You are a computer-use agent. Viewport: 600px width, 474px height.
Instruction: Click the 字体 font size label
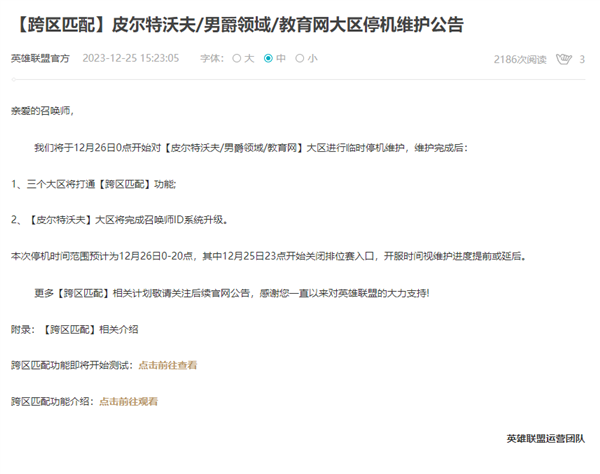point(212,58)
